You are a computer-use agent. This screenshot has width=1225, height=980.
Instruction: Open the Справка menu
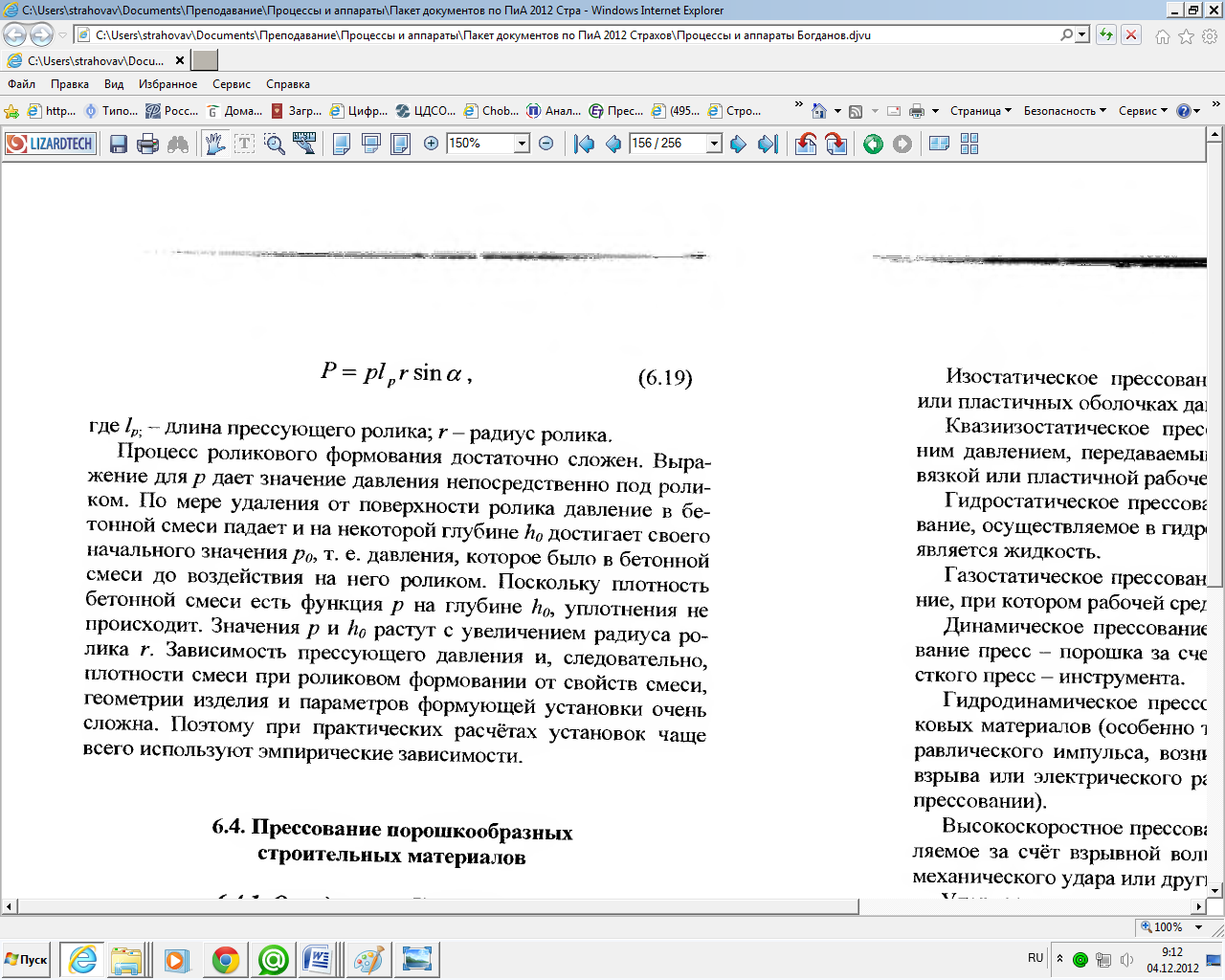[x=288, y=84]
